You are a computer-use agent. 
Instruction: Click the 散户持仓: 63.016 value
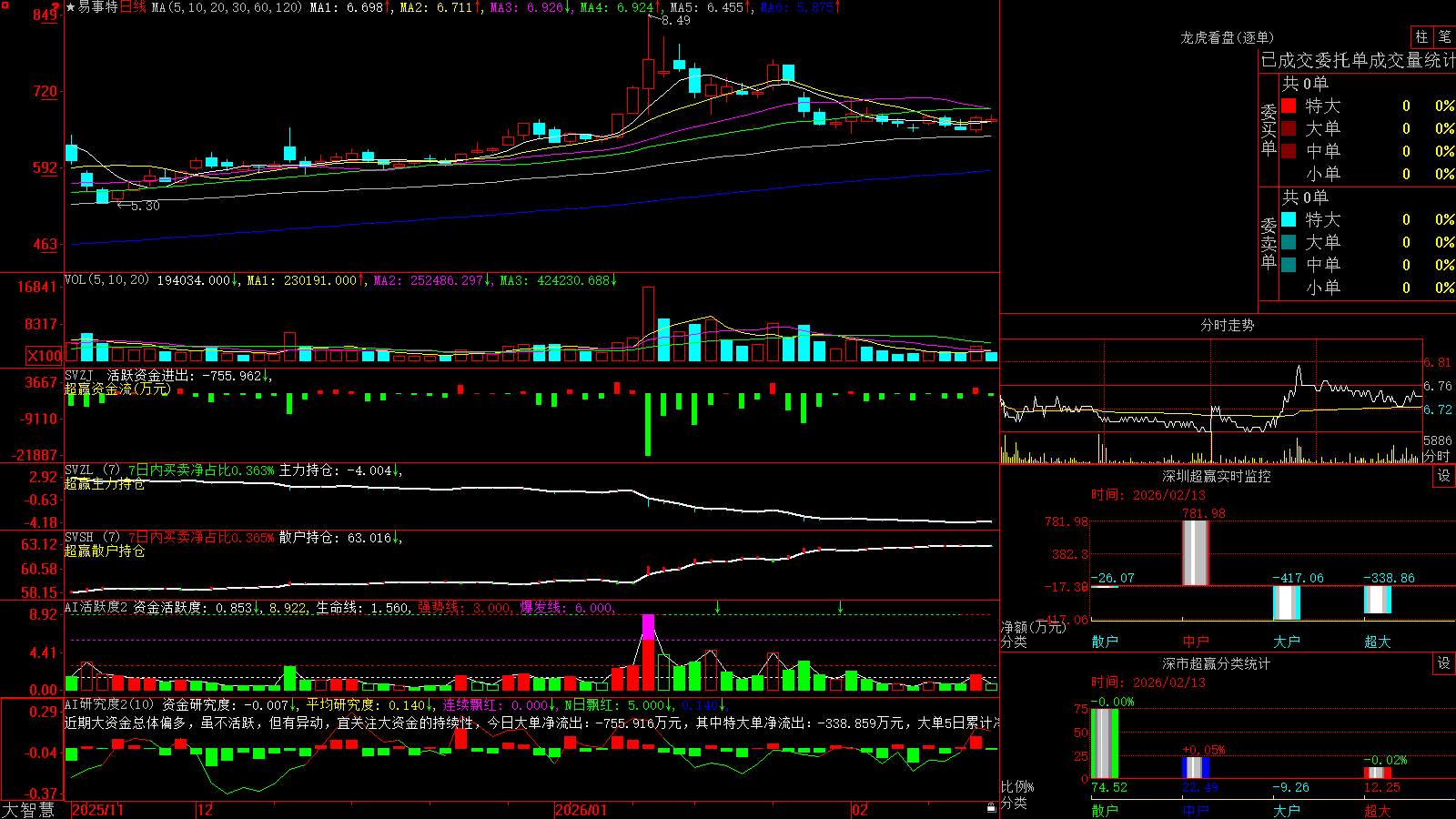[340, 538]
